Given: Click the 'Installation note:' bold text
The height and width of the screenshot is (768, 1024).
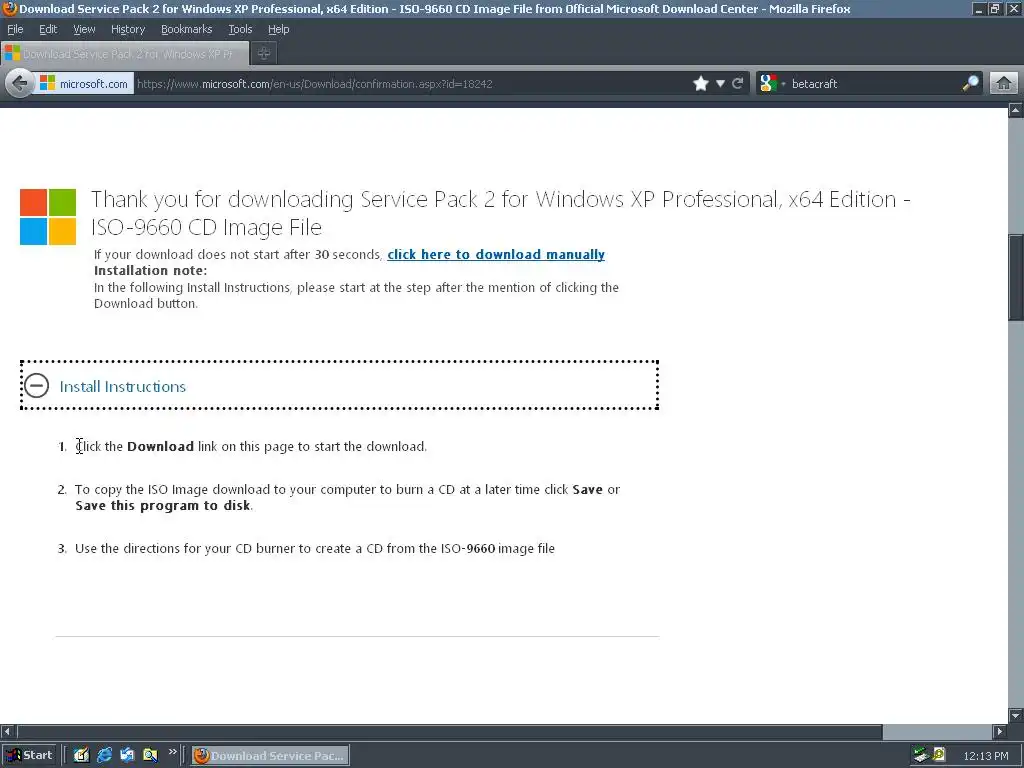Looking at the screenshot, I should [150, 270].
